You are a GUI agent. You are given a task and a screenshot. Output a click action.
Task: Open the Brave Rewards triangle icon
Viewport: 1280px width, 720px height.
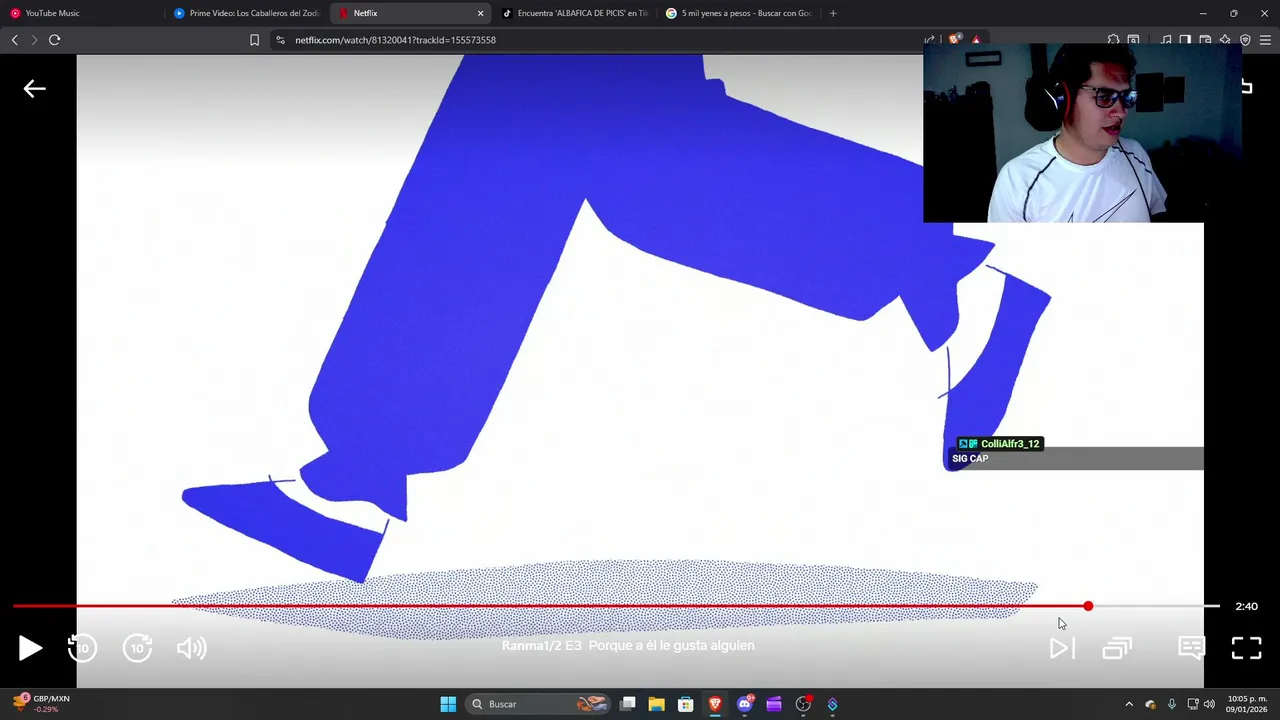[x=976, y=40]
